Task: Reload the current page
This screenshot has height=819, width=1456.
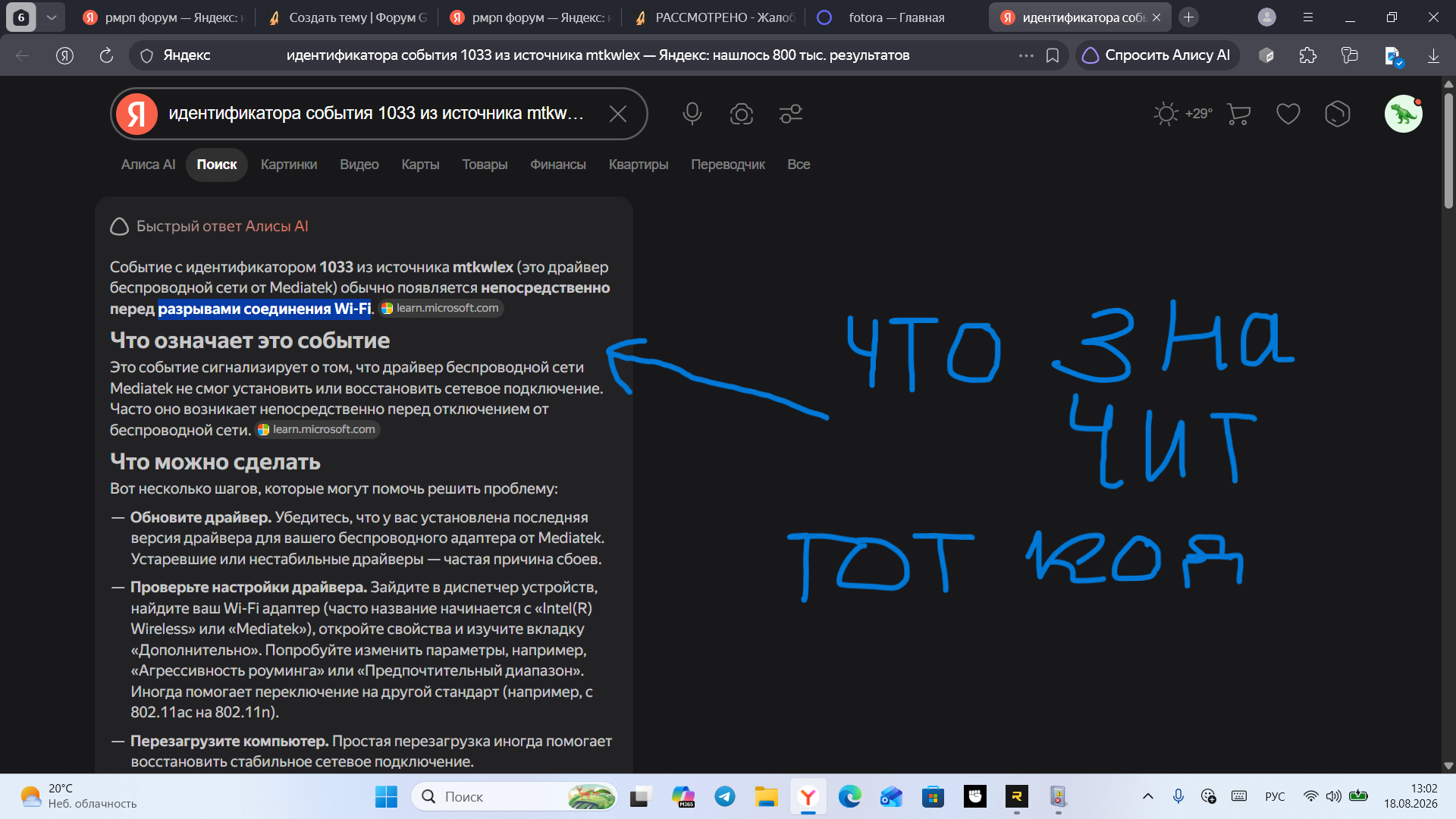Action: [106, 55]
